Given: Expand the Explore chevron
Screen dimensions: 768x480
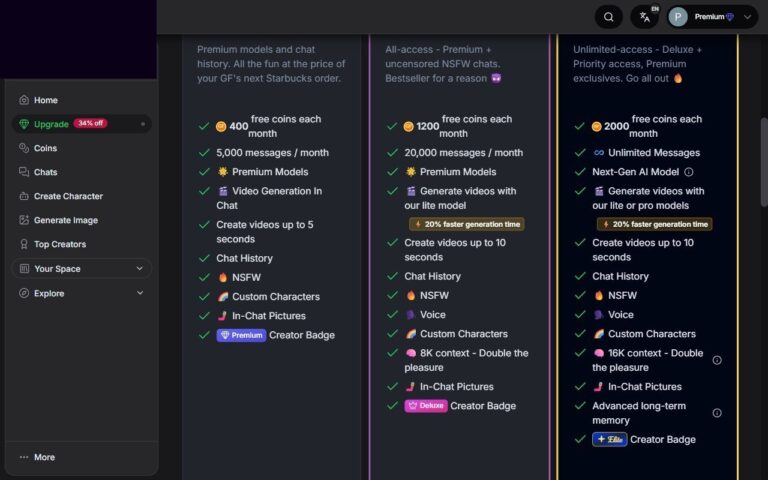Looking at the screenshot, I should pos(139,293).
